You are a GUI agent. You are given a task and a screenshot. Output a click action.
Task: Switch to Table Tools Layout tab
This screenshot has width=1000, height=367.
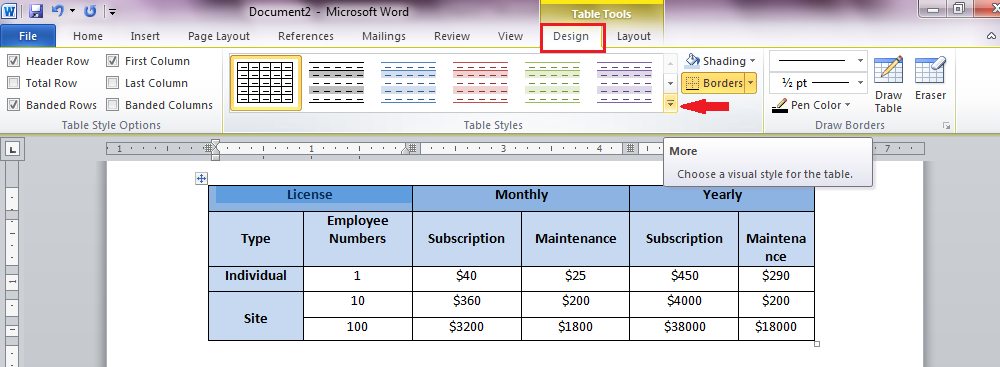point(633,36)
